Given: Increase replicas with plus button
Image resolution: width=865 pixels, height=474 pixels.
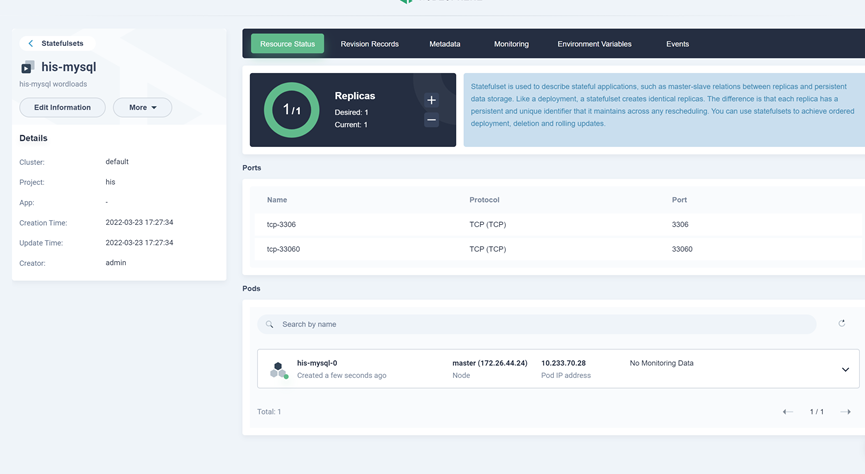Looking at the screenshot, I should tap(431, 100).
